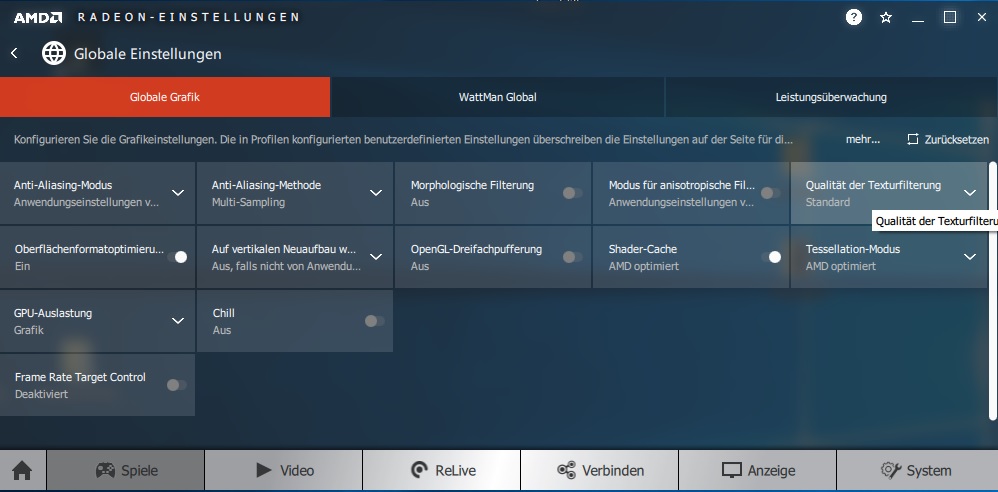Toggle Morphologische Filterung switch
This screenshot has height=492, width=998.
(572, 193)
